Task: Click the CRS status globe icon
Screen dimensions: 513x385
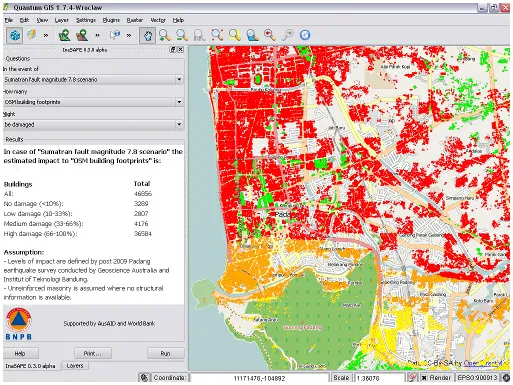Action: 506,378
